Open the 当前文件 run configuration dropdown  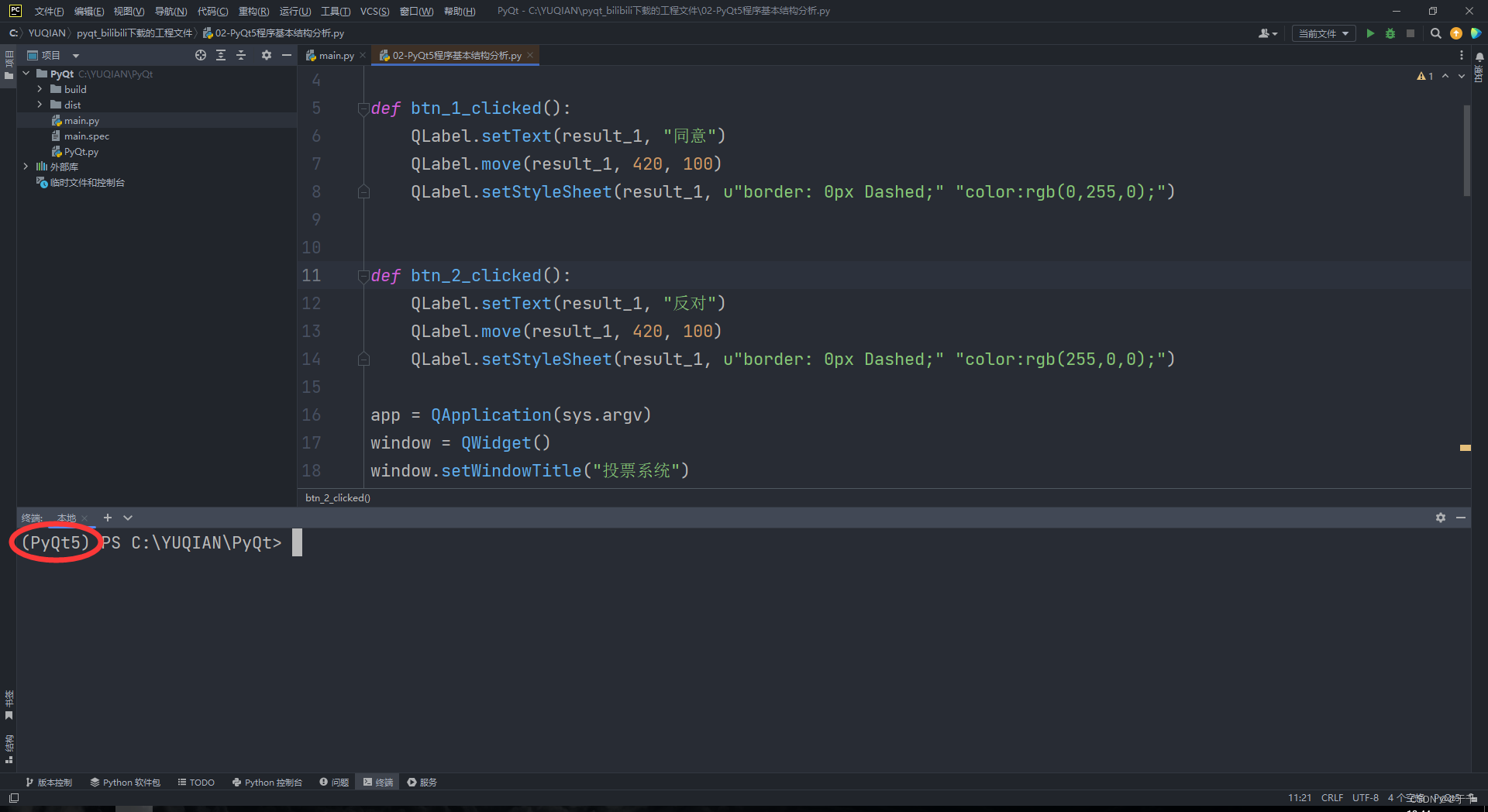coord(1324,33)
